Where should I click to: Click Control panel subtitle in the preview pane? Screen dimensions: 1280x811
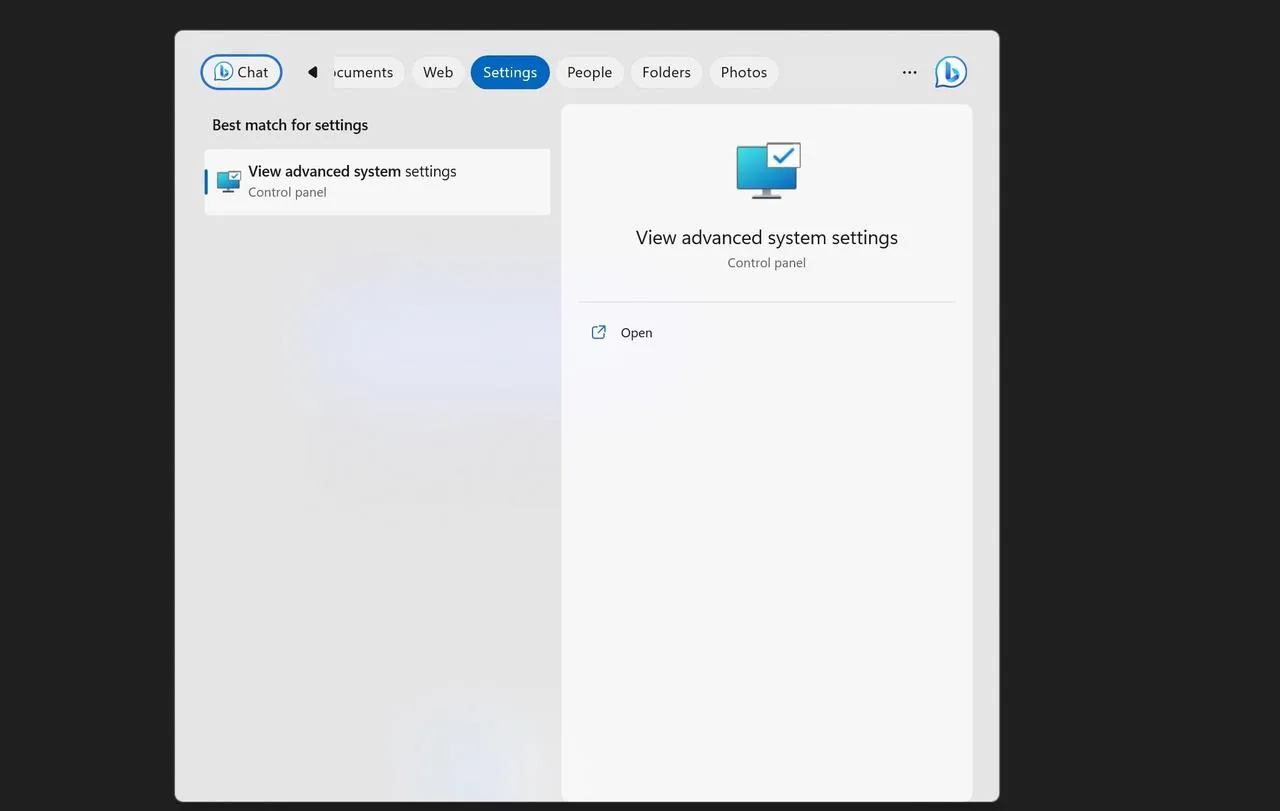pos(766,263)
